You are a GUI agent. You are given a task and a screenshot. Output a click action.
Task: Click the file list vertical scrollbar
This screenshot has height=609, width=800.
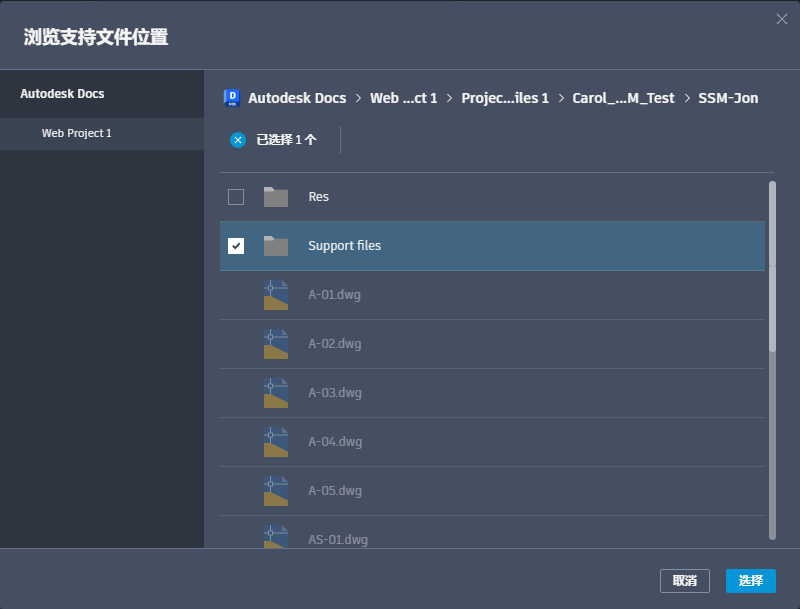(x=772, y=360)
